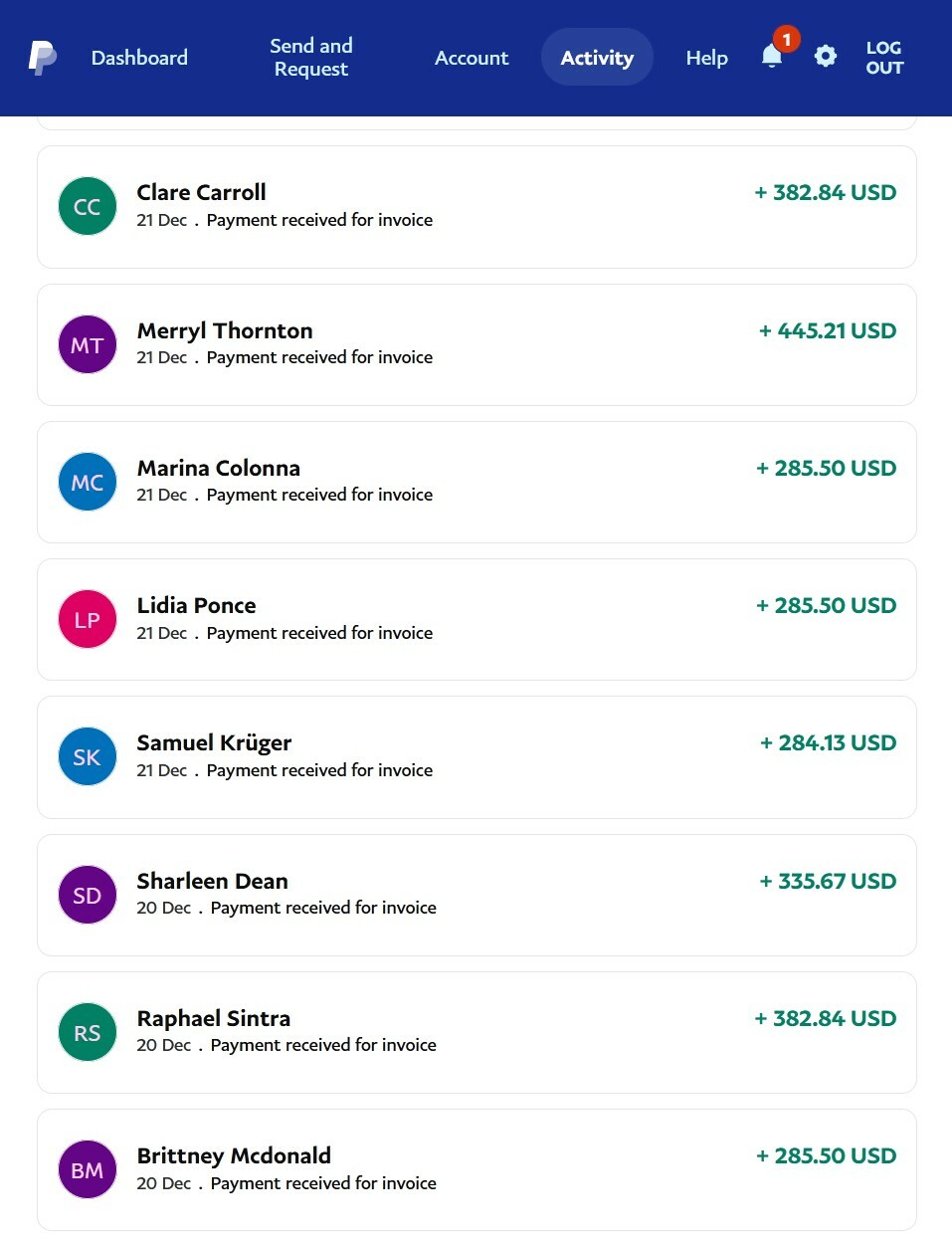
Task: Open the Send and Request menu
Action: coord(311,58)
